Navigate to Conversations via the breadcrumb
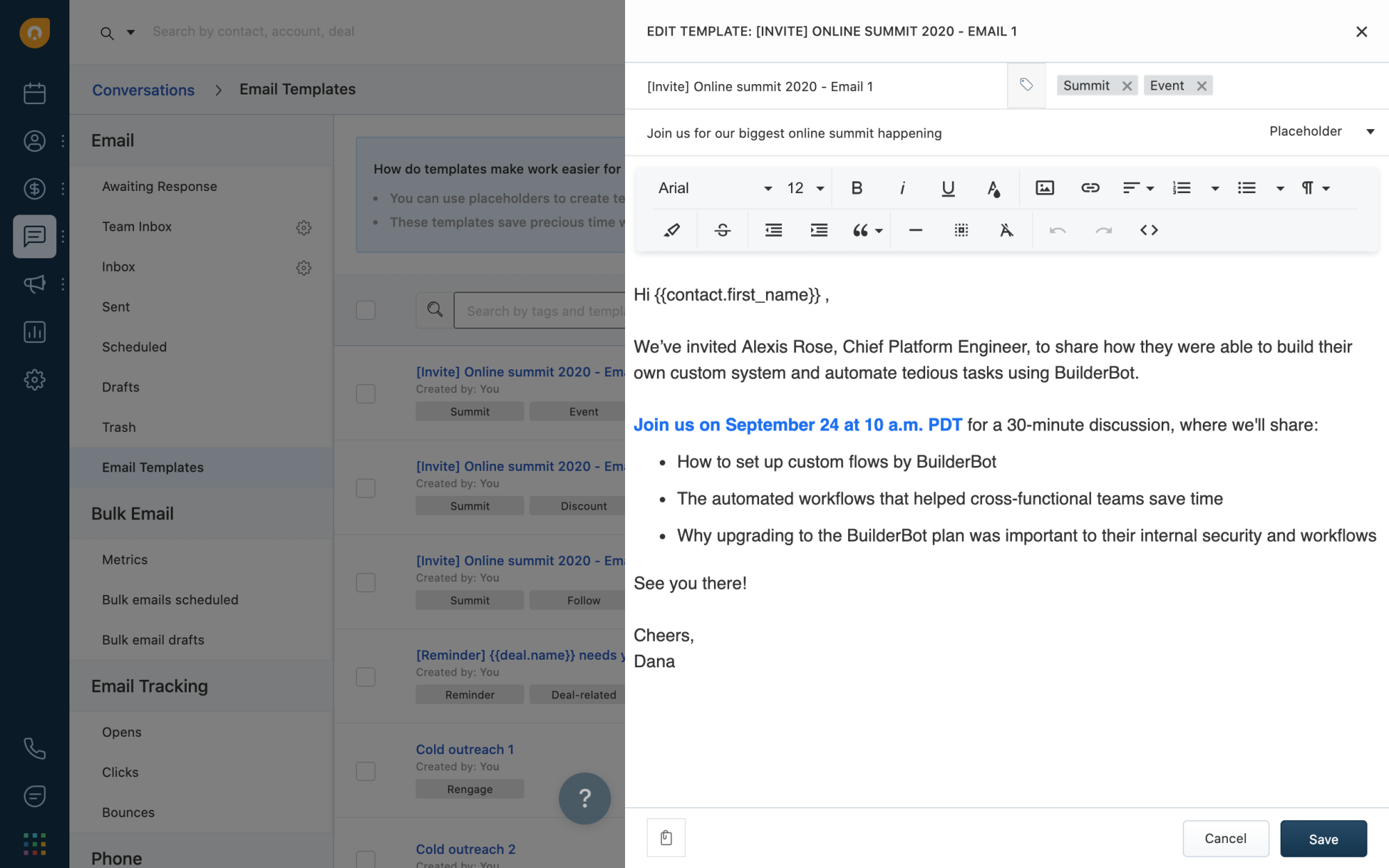 (143, 90)
